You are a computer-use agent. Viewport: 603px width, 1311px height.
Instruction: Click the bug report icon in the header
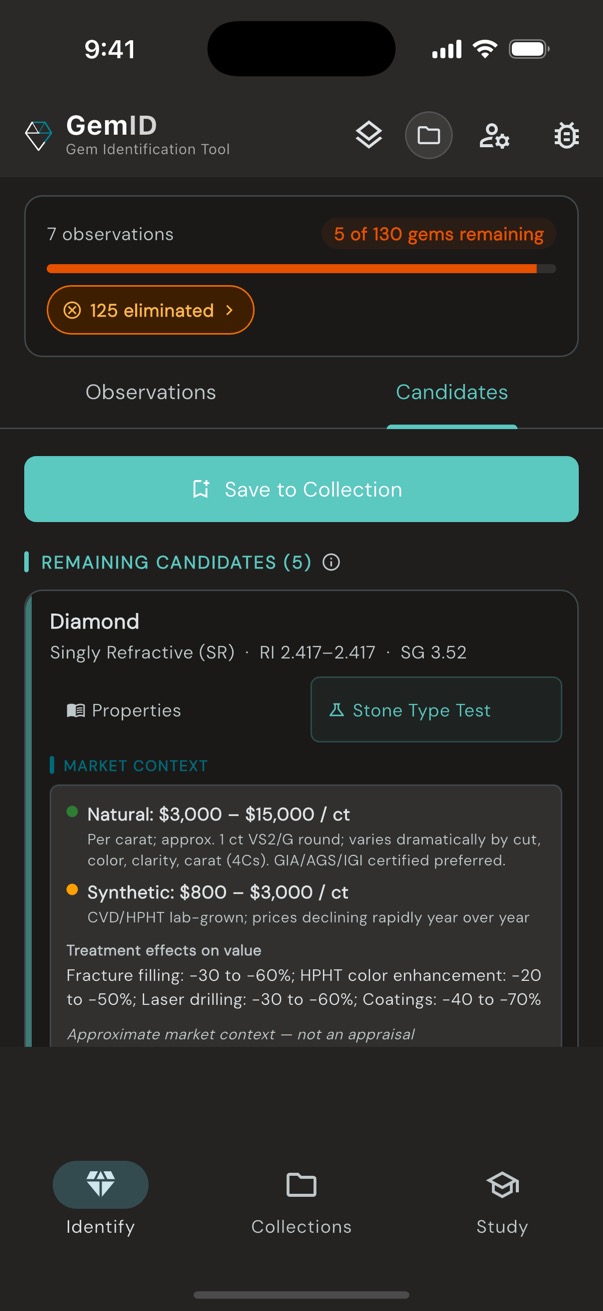[566, 135]
